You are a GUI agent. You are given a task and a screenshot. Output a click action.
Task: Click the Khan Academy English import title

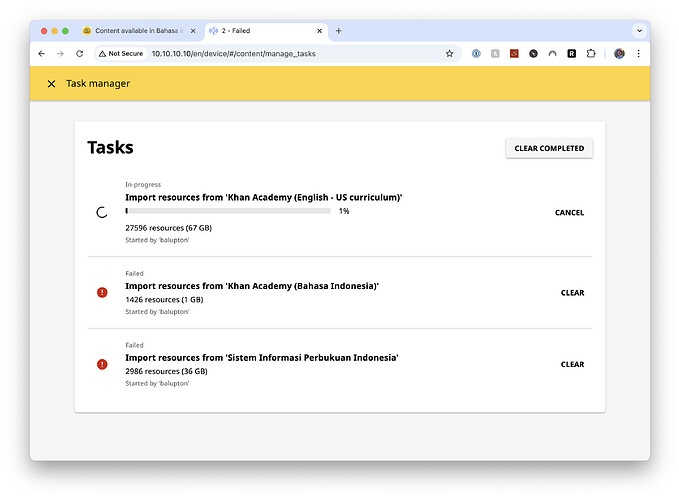coord(264,197)
